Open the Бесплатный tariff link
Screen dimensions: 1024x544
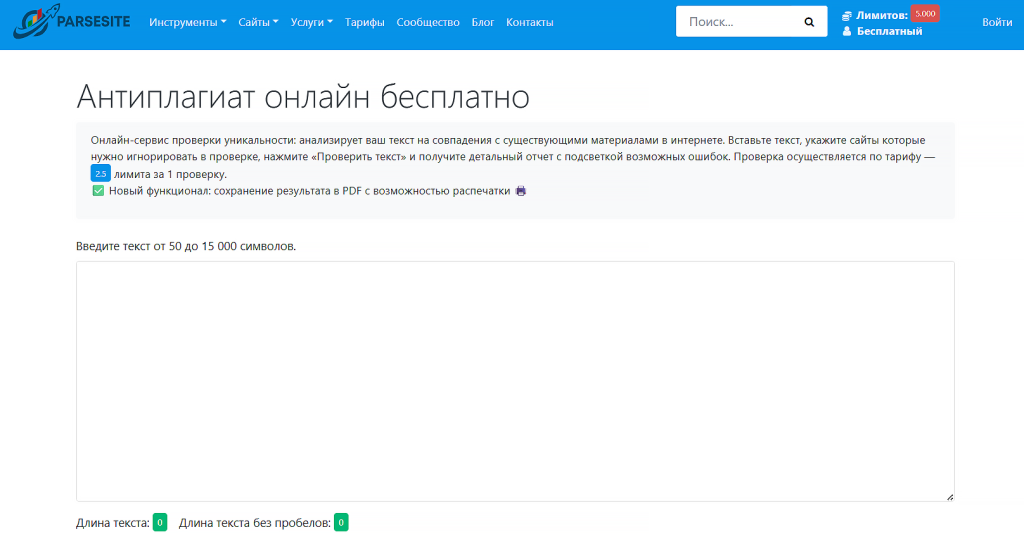(x=889, y=31)
